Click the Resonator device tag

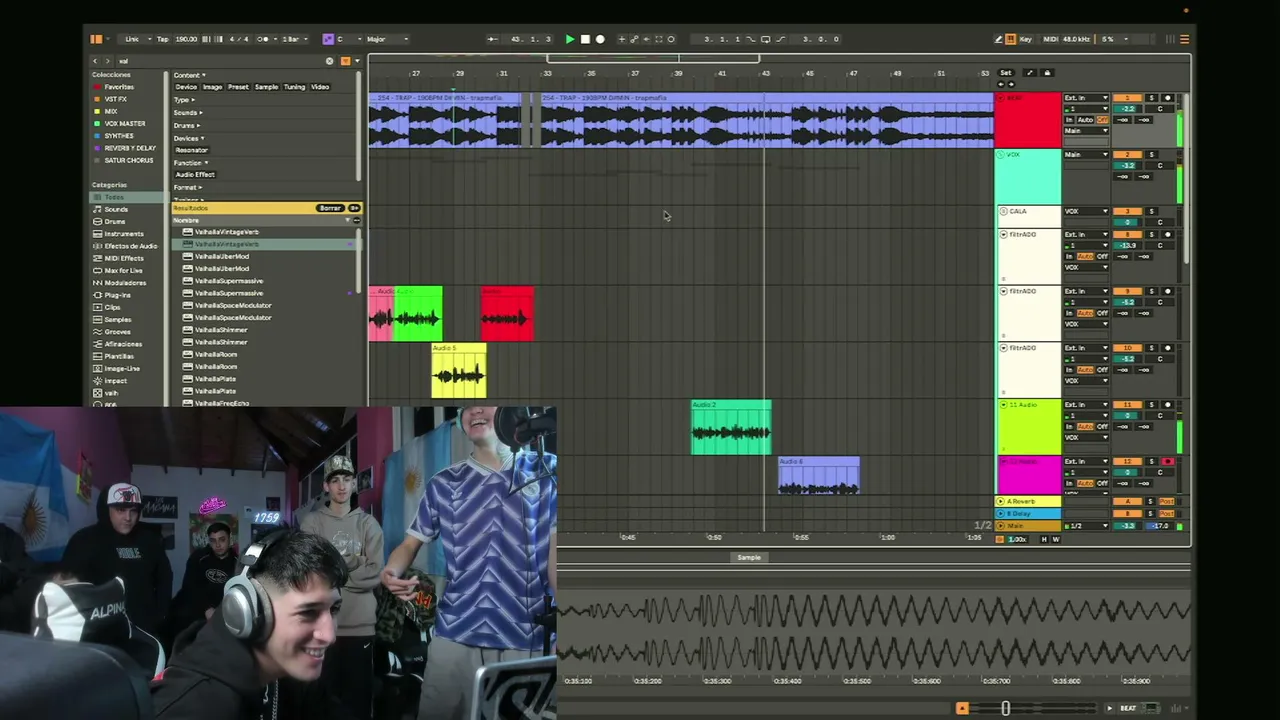tap(191, 150)
